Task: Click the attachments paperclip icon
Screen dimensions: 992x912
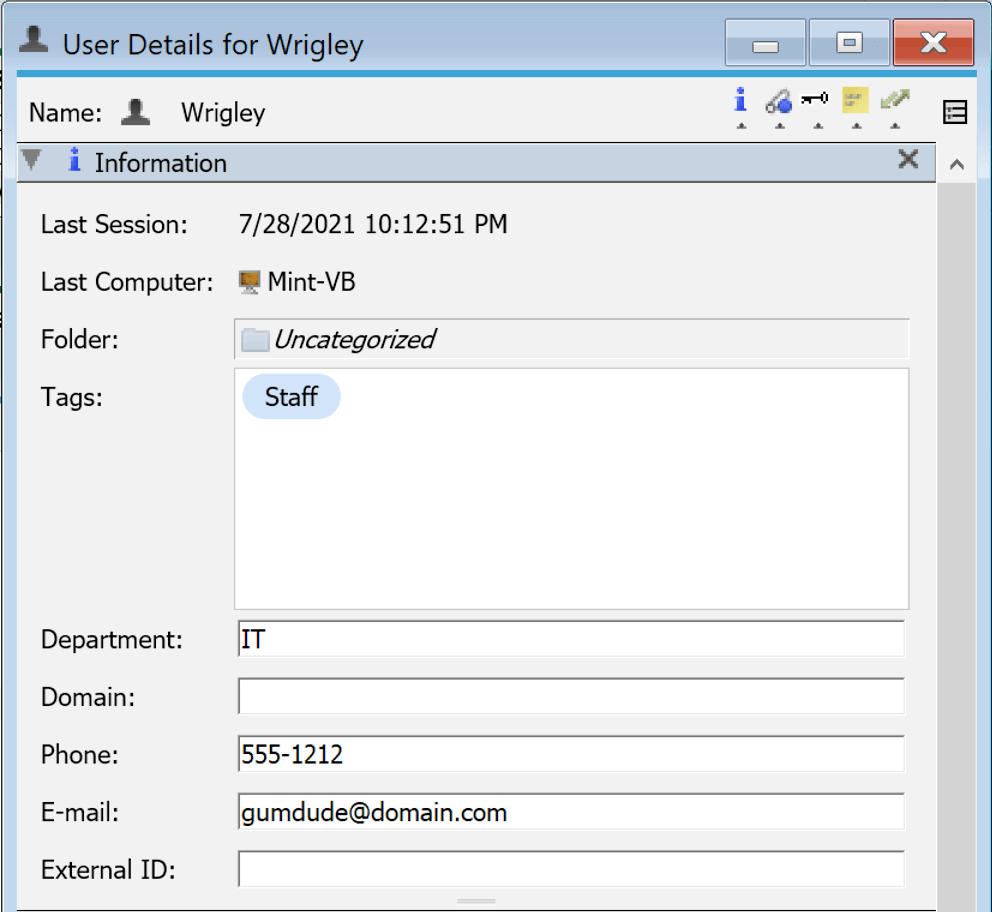Action: (779, 102)
